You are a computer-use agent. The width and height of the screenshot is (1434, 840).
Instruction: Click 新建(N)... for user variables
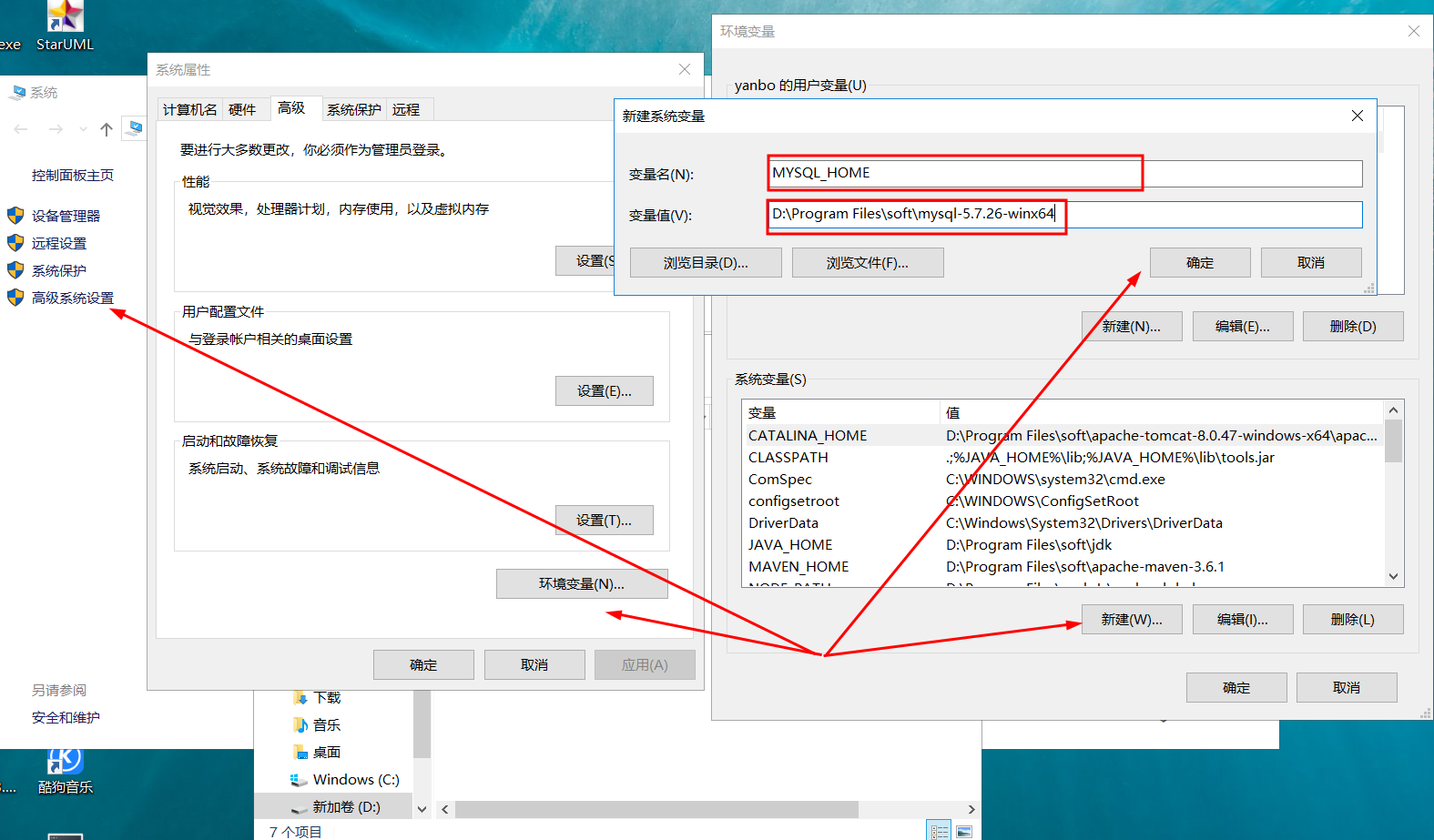click(x=1132, y=326)
